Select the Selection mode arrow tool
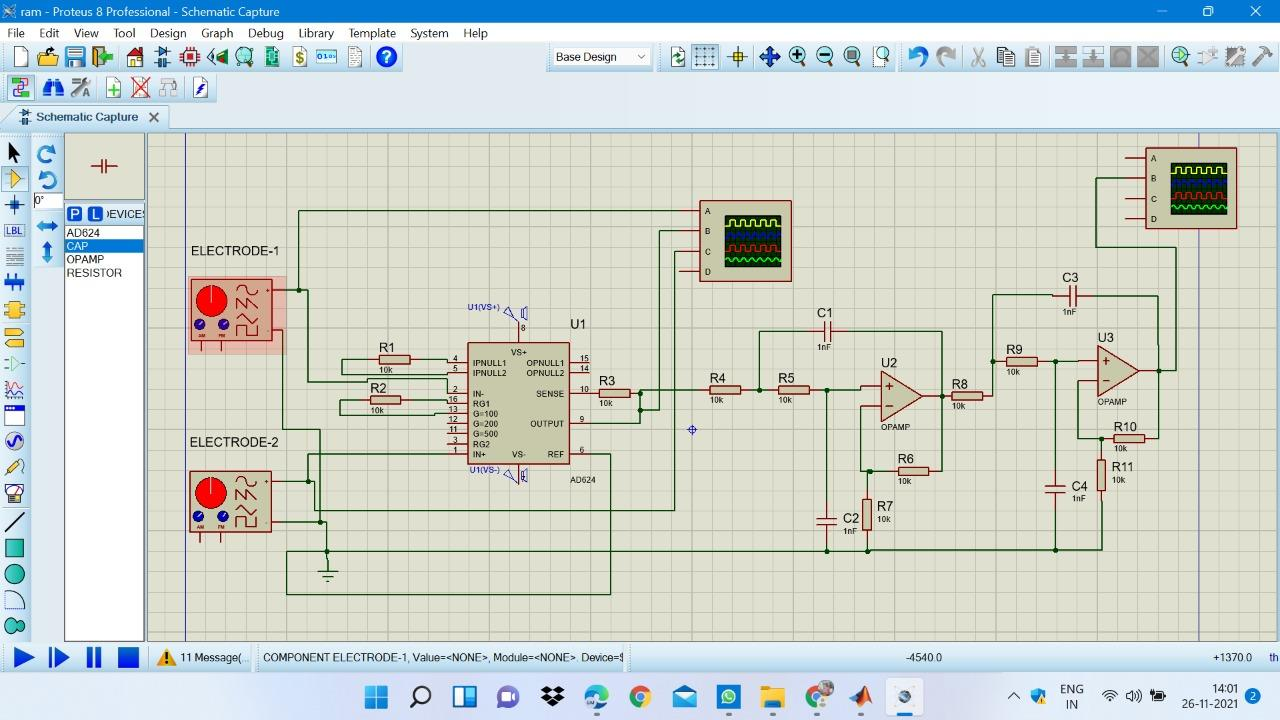Viewport: 1280px width, 720px height. pyautogui.click(x=14, y=153)
